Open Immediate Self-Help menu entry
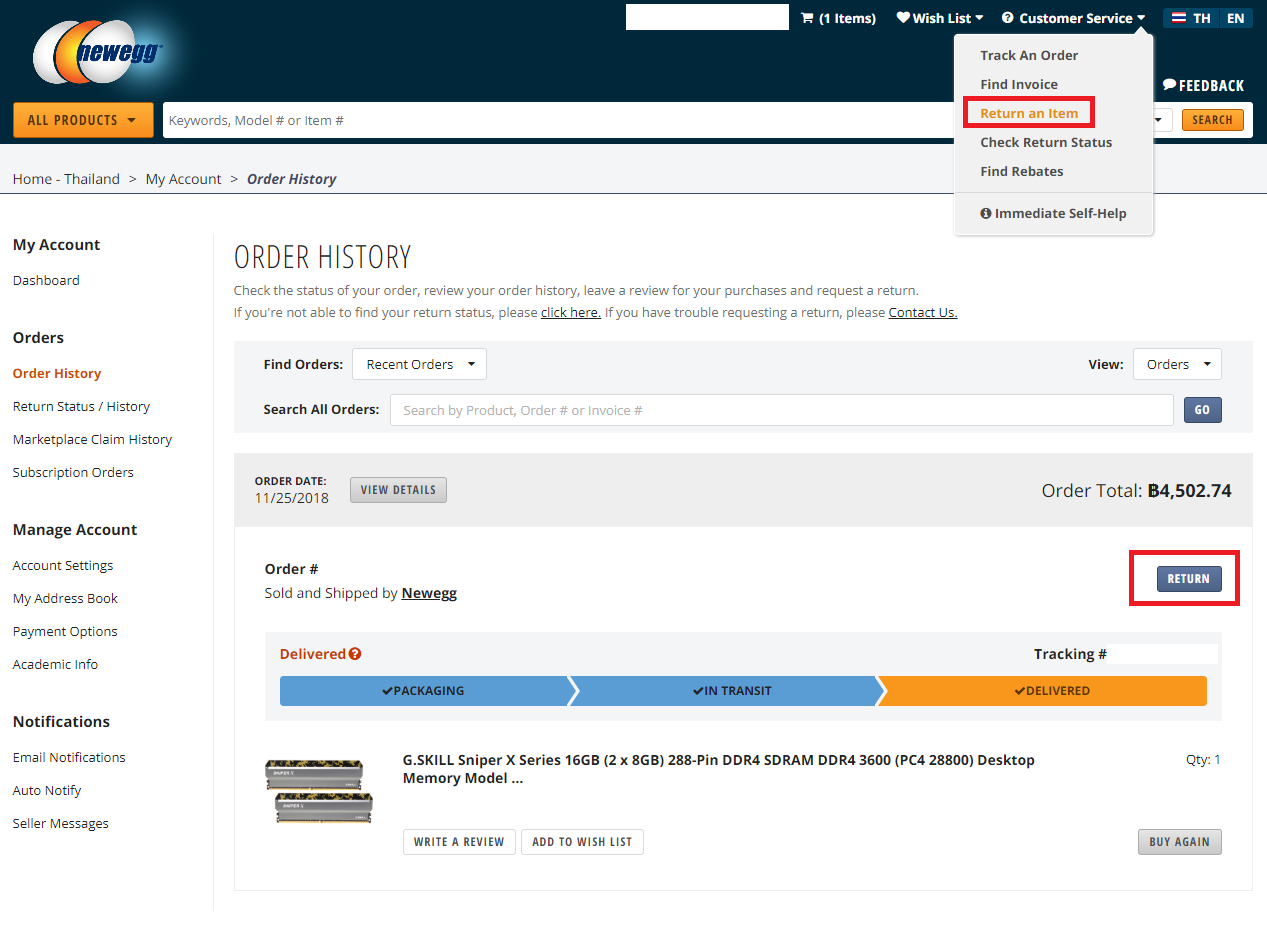The width and height of the screenshot is (1267, 931). 1053,213
